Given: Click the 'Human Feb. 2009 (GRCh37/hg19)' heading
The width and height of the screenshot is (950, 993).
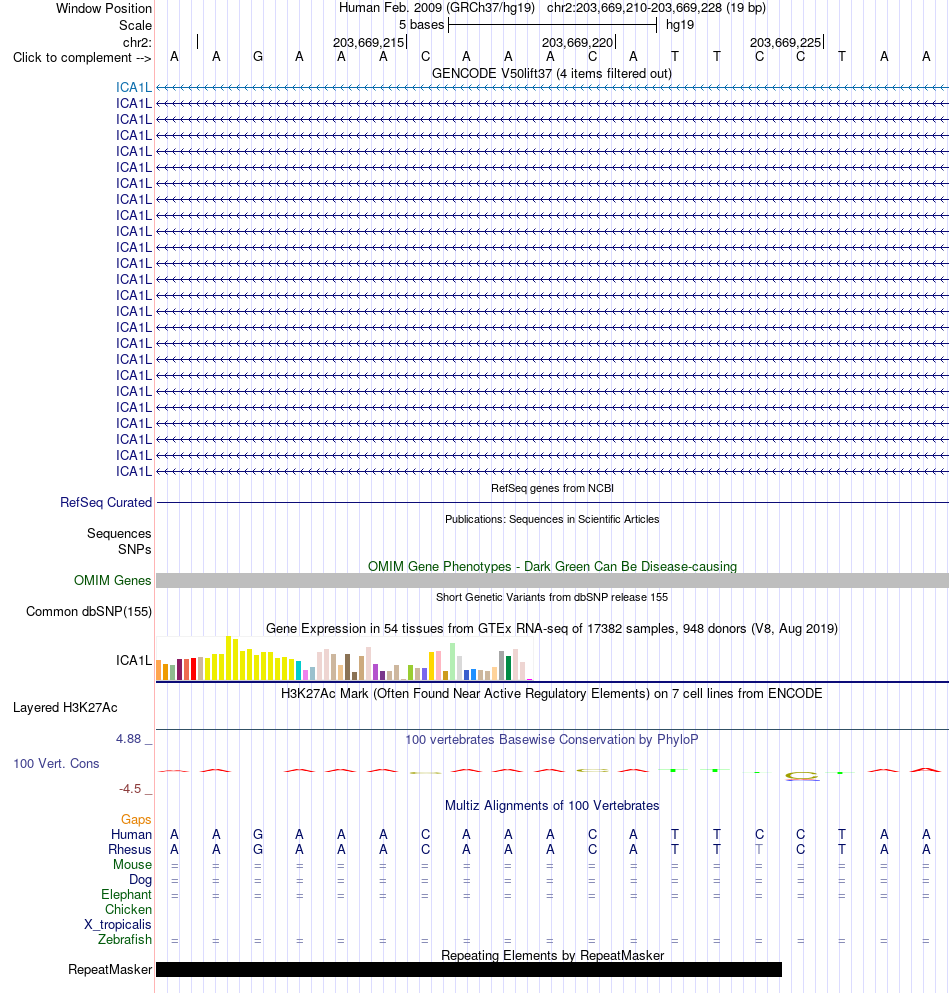Looking at the screenshot, I should (x=437, y=8).
